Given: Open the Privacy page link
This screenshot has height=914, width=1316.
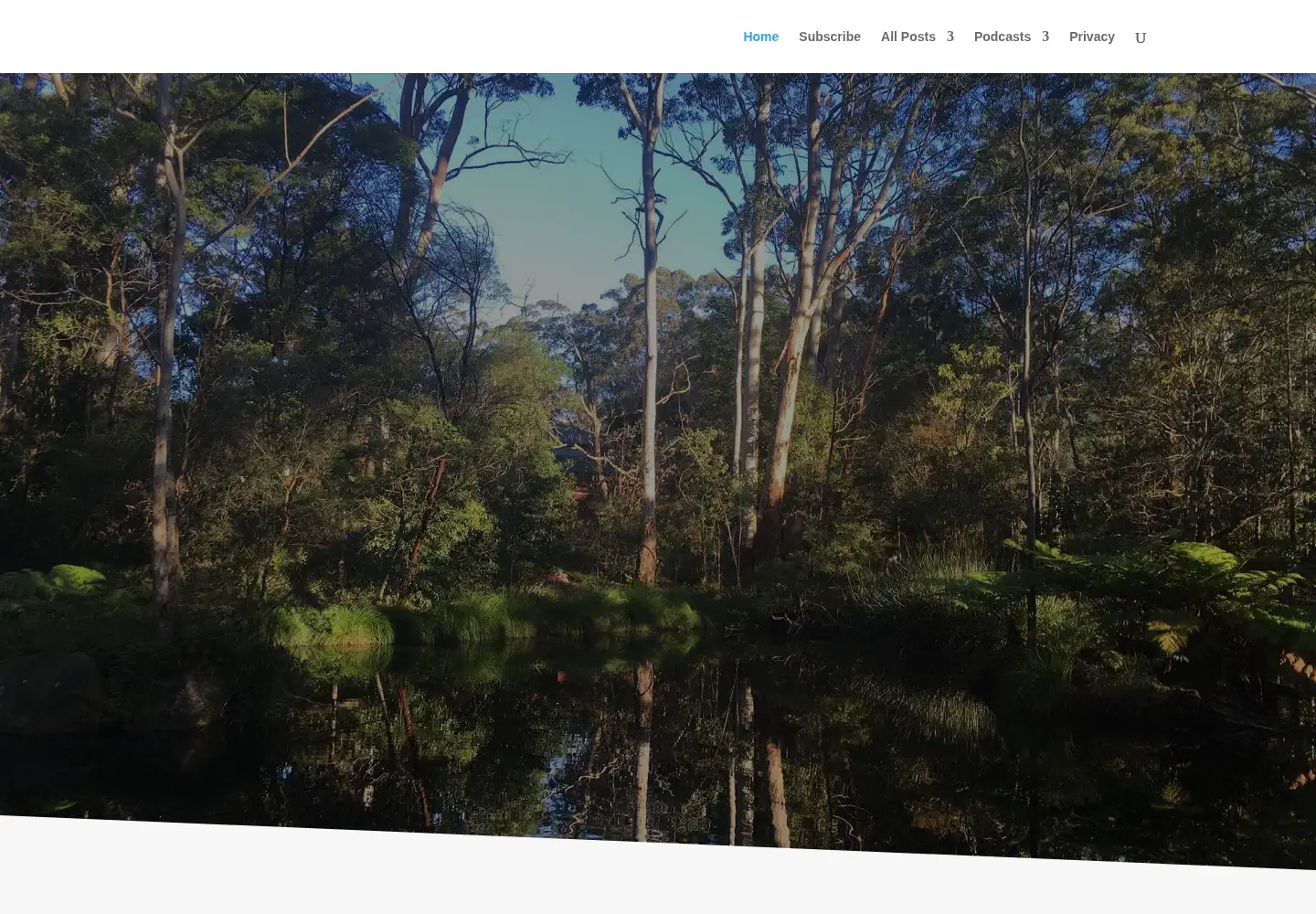Looking at the screenshot, I should coord(1091,37).
